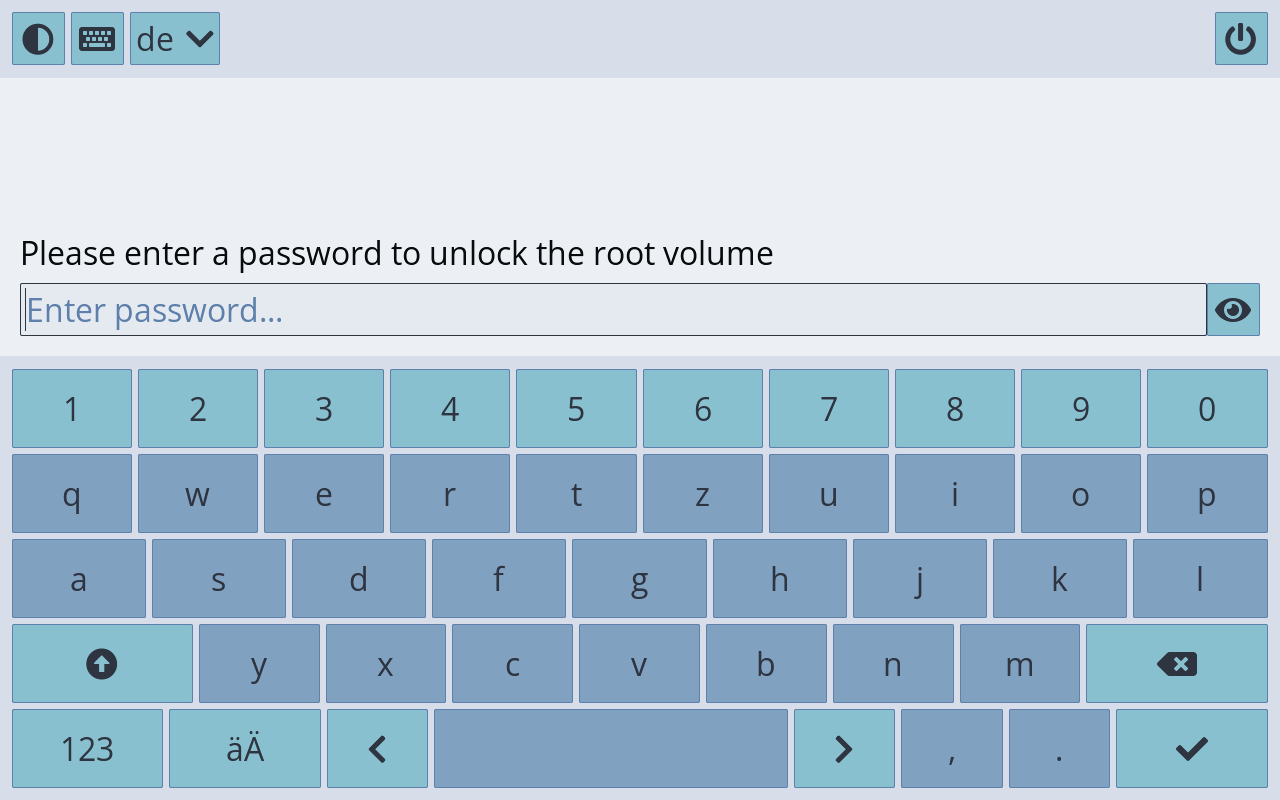Open the de keyboard layout dropdown

point(175,39)
